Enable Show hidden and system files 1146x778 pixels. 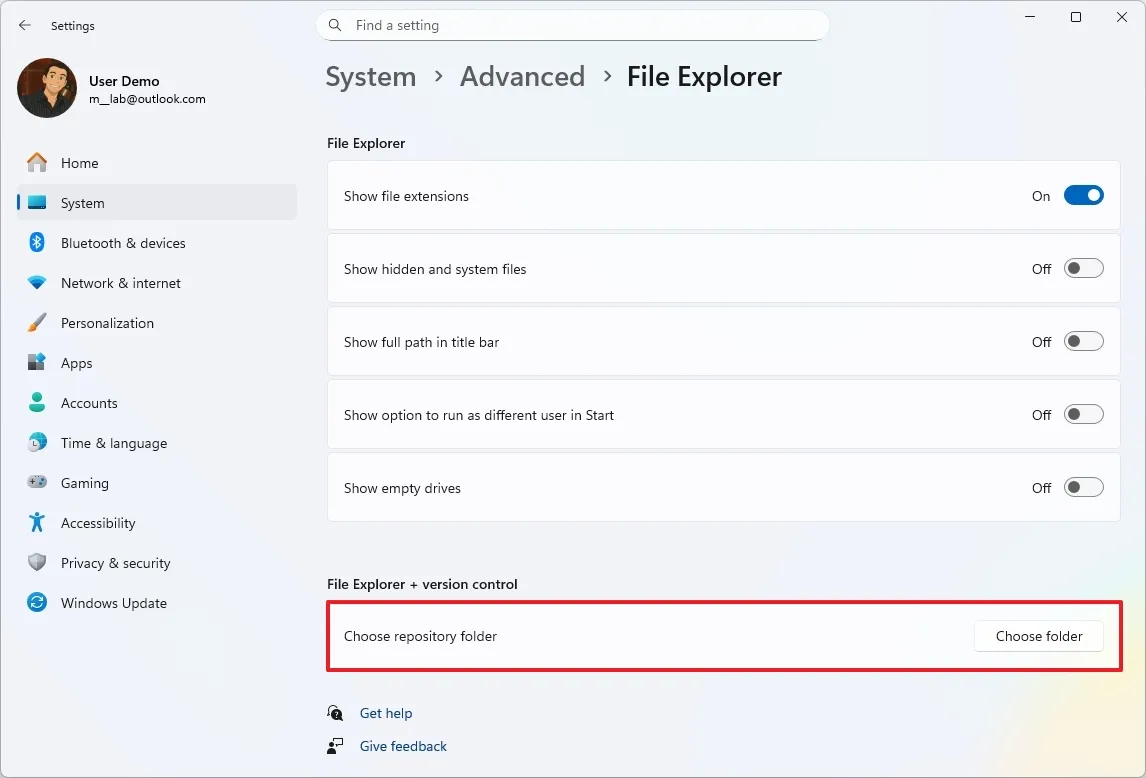click(1084, 268)
